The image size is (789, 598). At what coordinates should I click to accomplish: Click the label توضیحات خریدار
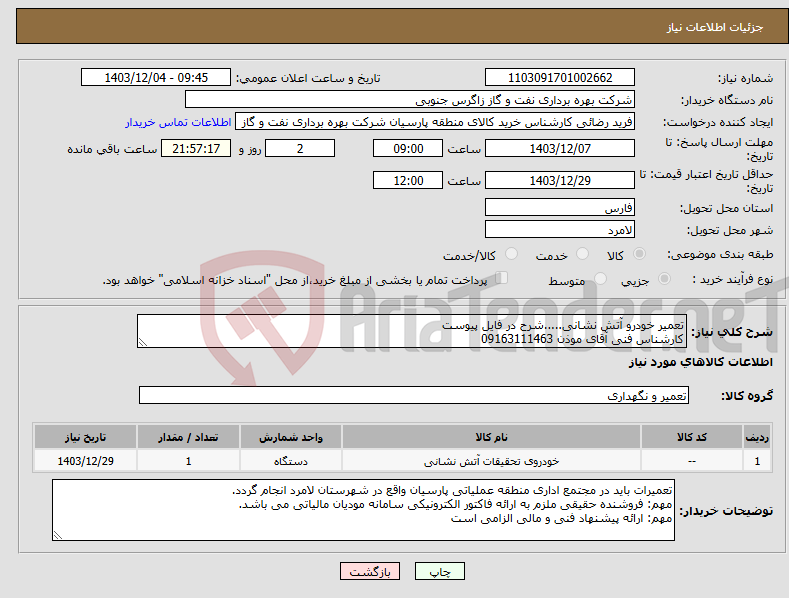[x=726, y=511]
